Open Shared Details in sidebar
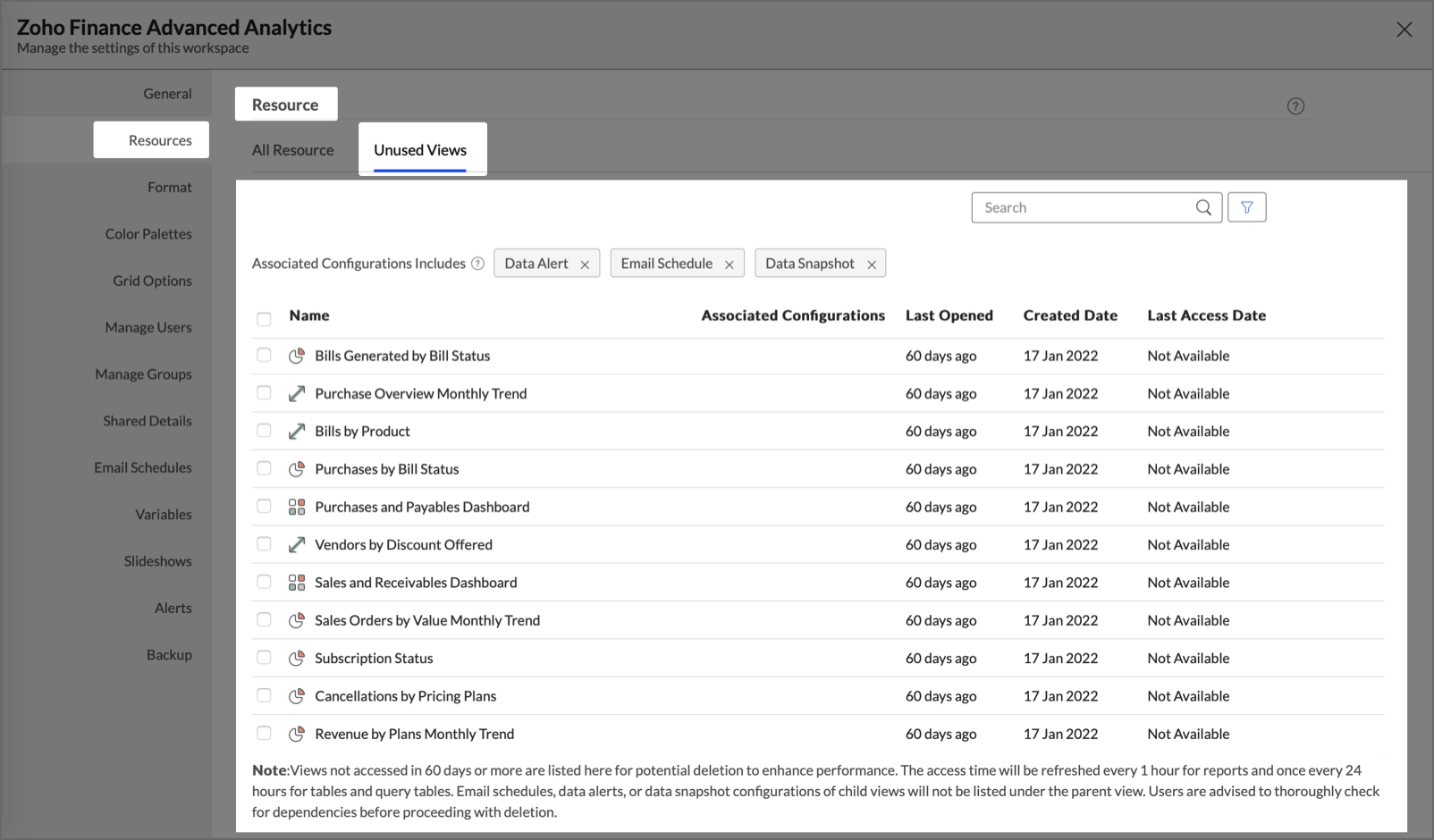Viewport: 1434px width, 840px height. click(148, 421)
